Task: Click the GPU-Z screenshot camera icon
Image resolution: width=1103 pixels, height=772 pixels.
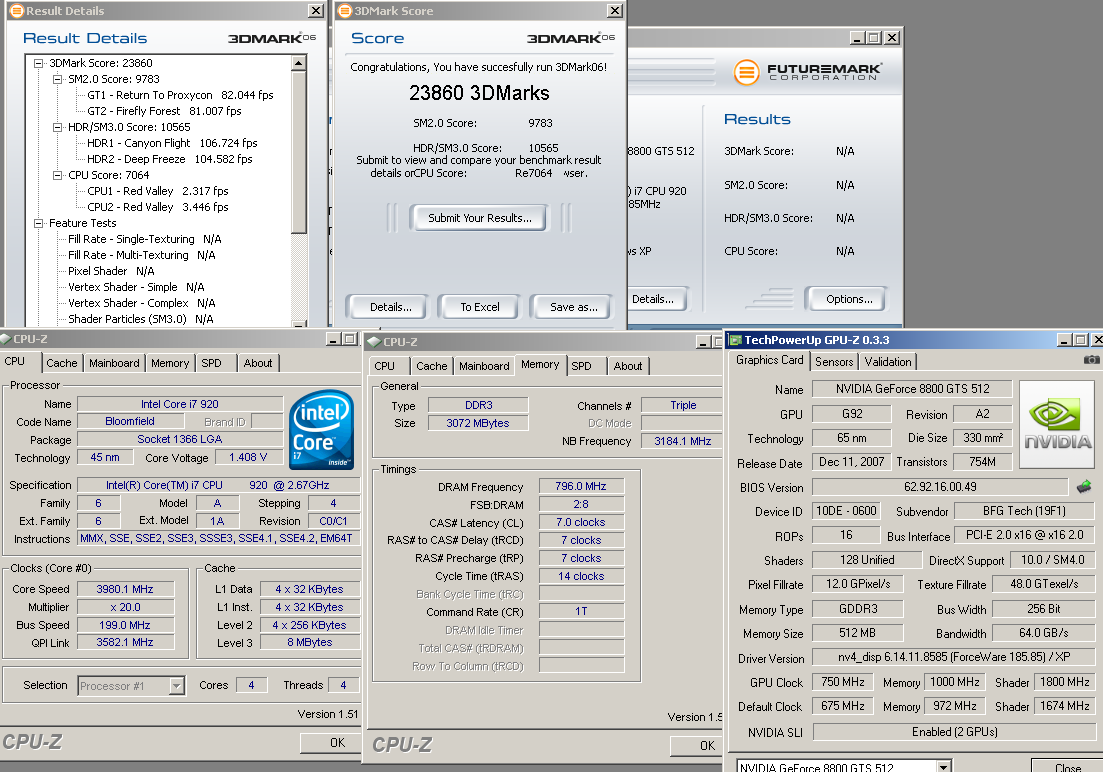Action: [1091, 360]
